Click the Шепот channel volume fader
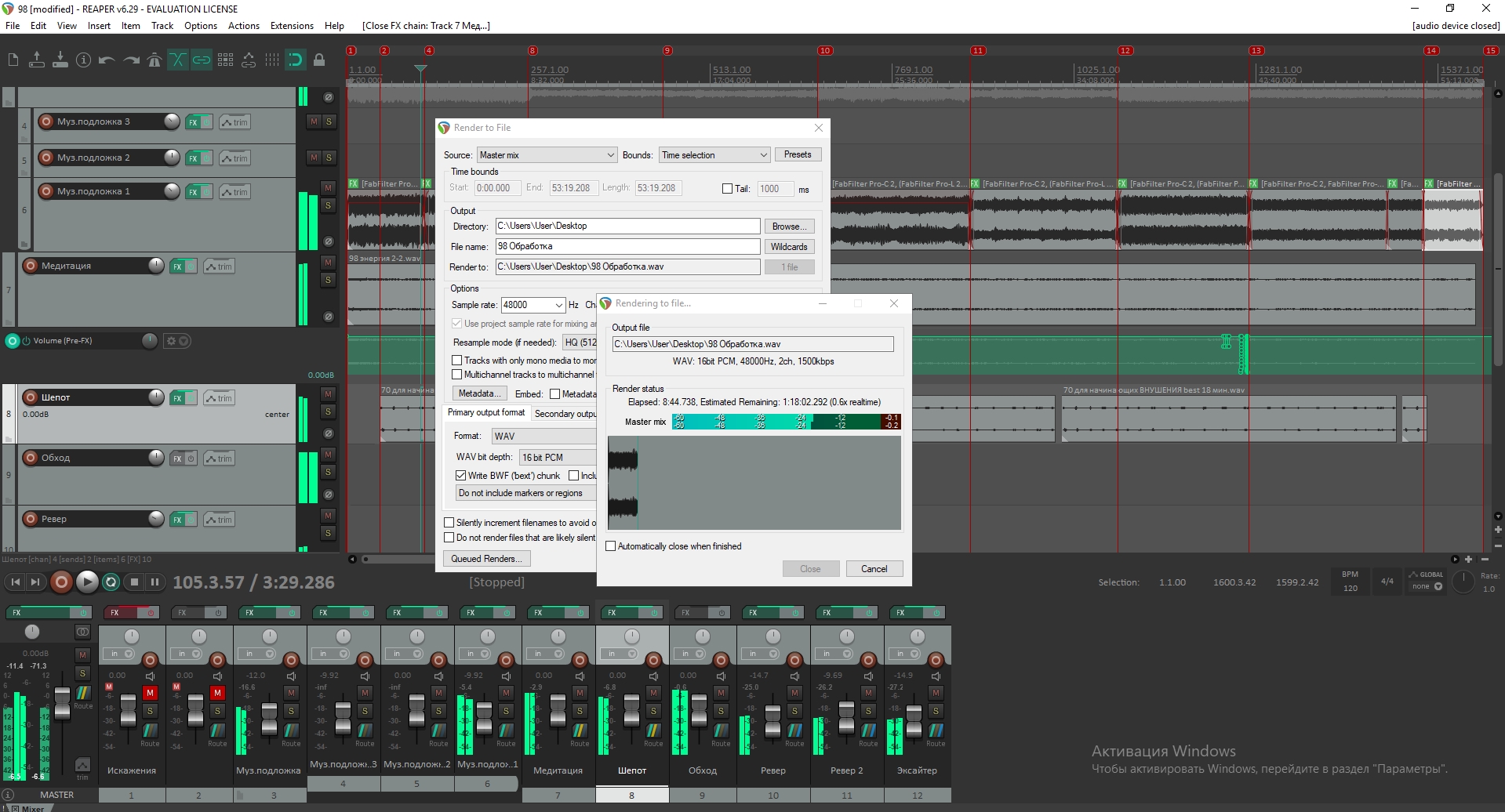The height and width of the screenshot is (812, 1505). pos(632,713)
